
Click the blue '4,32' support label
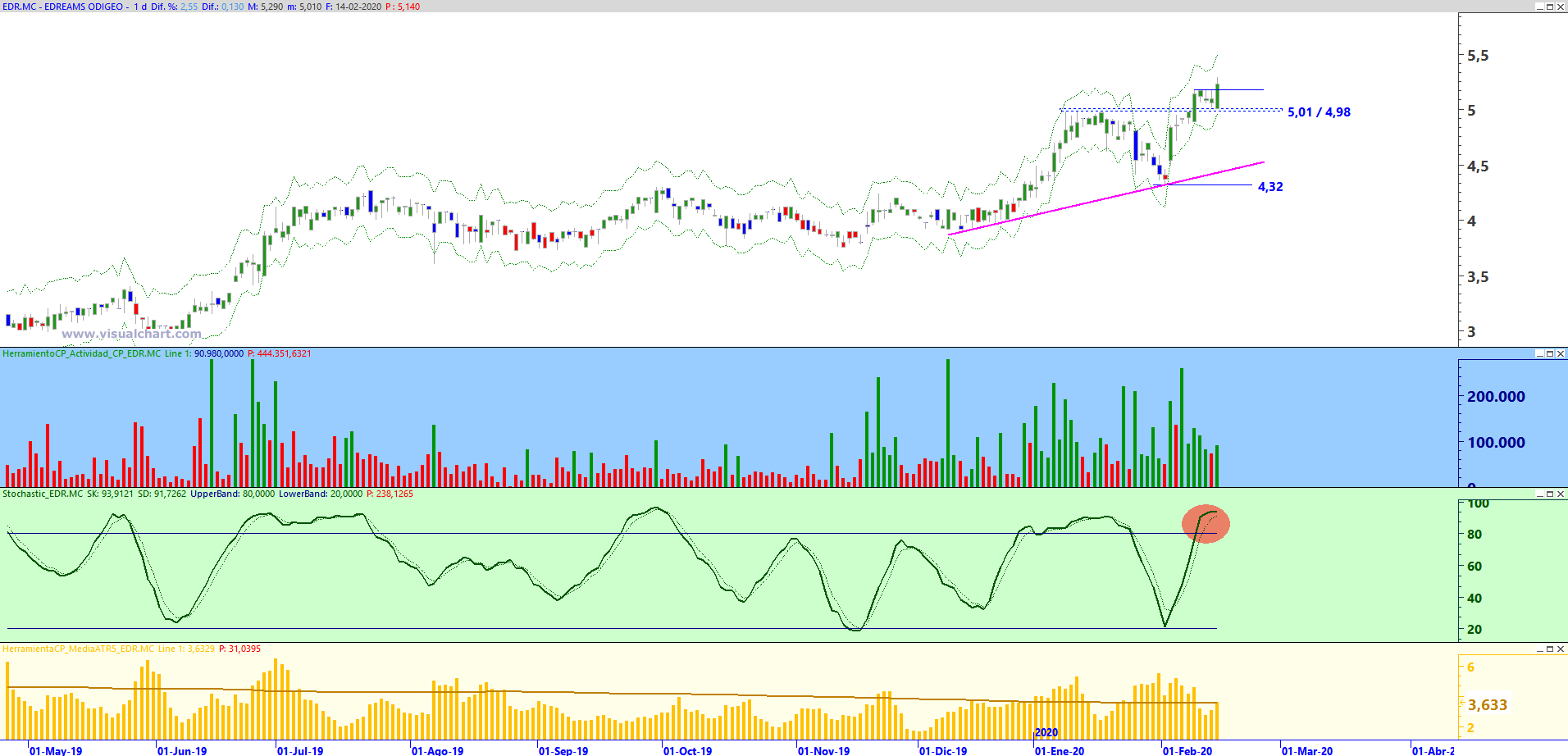pos(1270,187)
